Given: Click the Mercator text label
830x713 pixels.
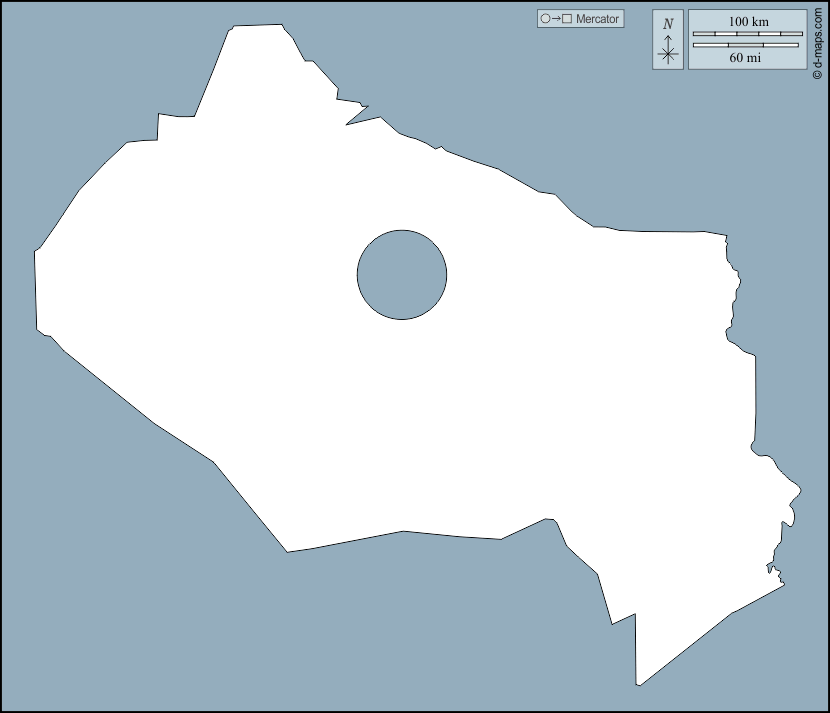Looking at the screenshot, I should coord(597,18).
